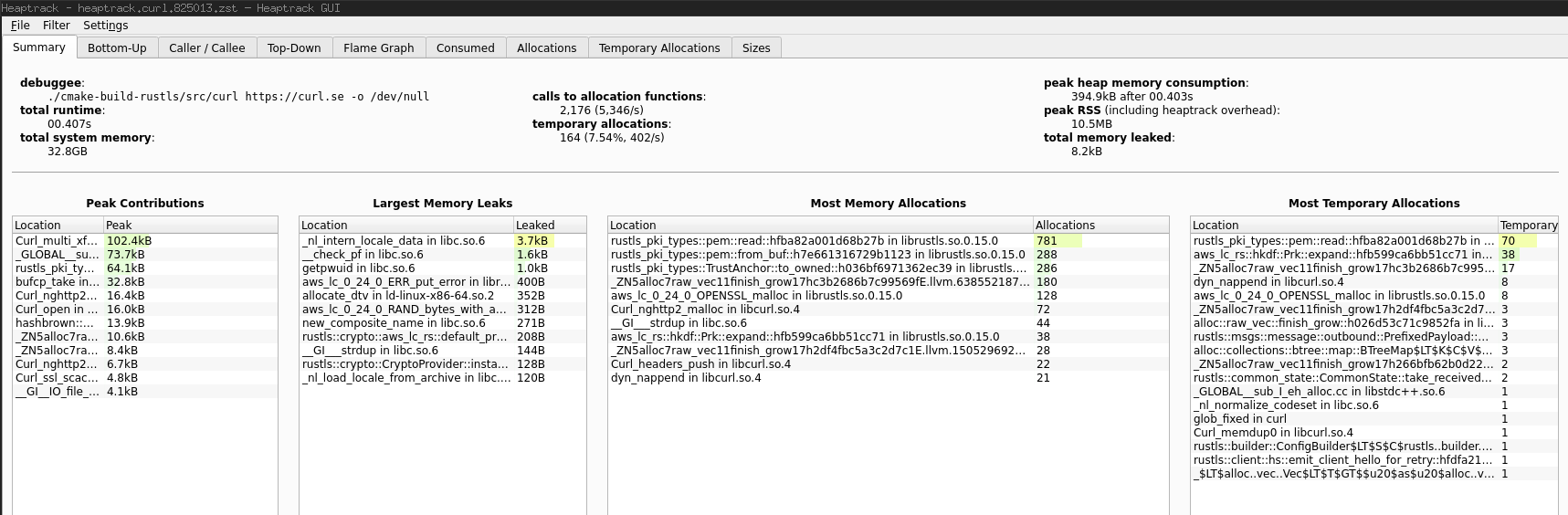Open the Filter menu

[x=56, y=26]
